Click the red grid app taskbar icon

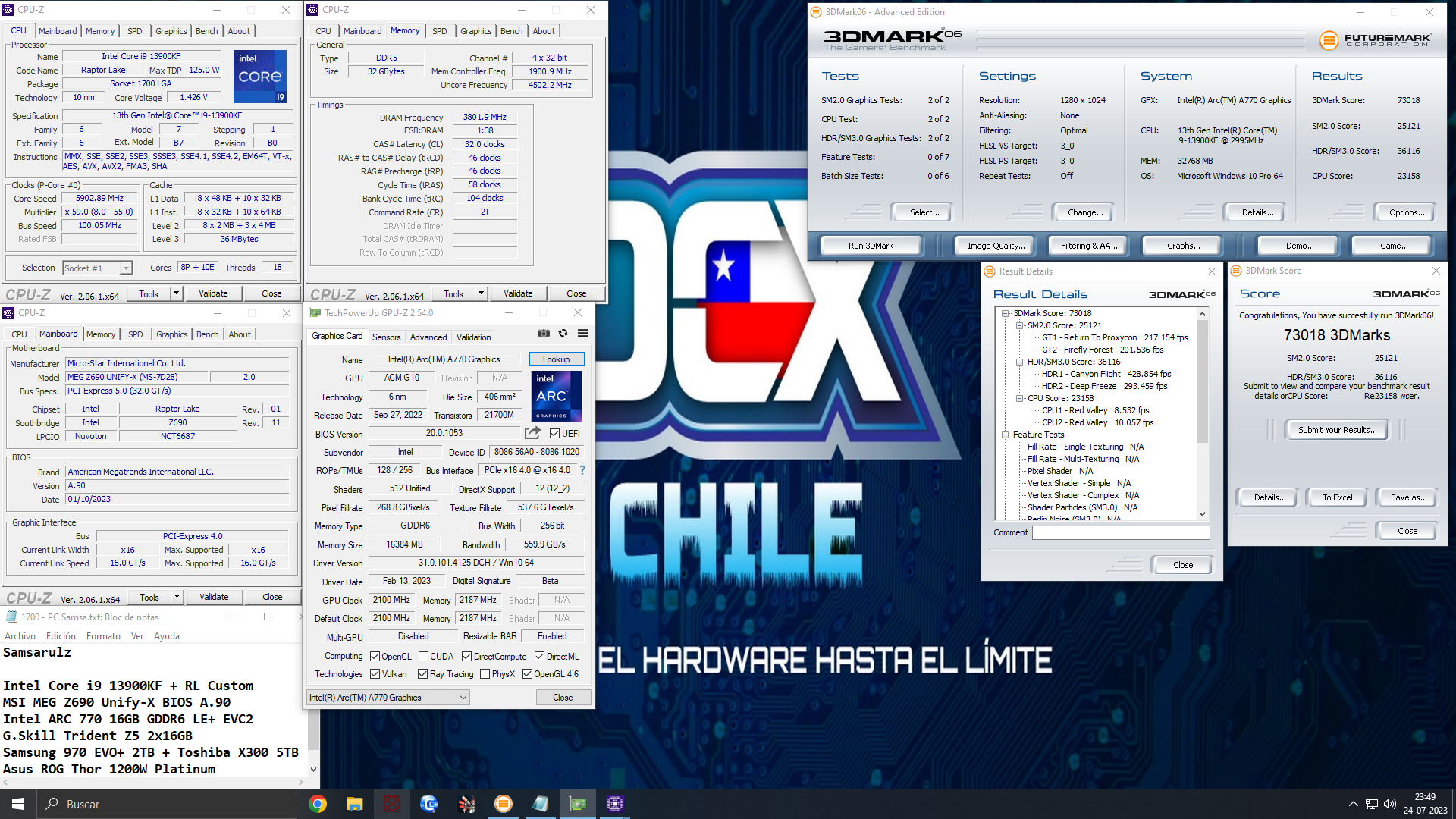point(392,804)
